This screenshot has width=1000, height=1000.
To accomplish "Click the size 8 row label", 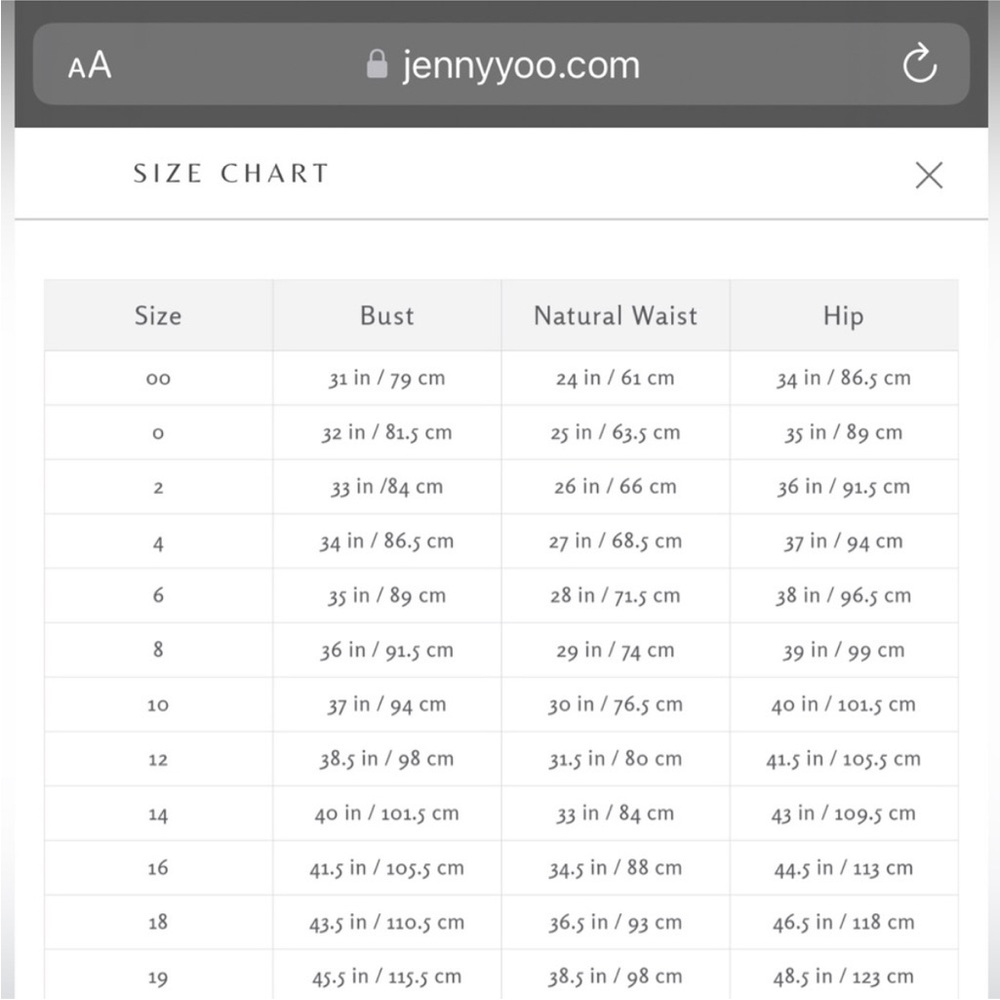I will 158,650.
